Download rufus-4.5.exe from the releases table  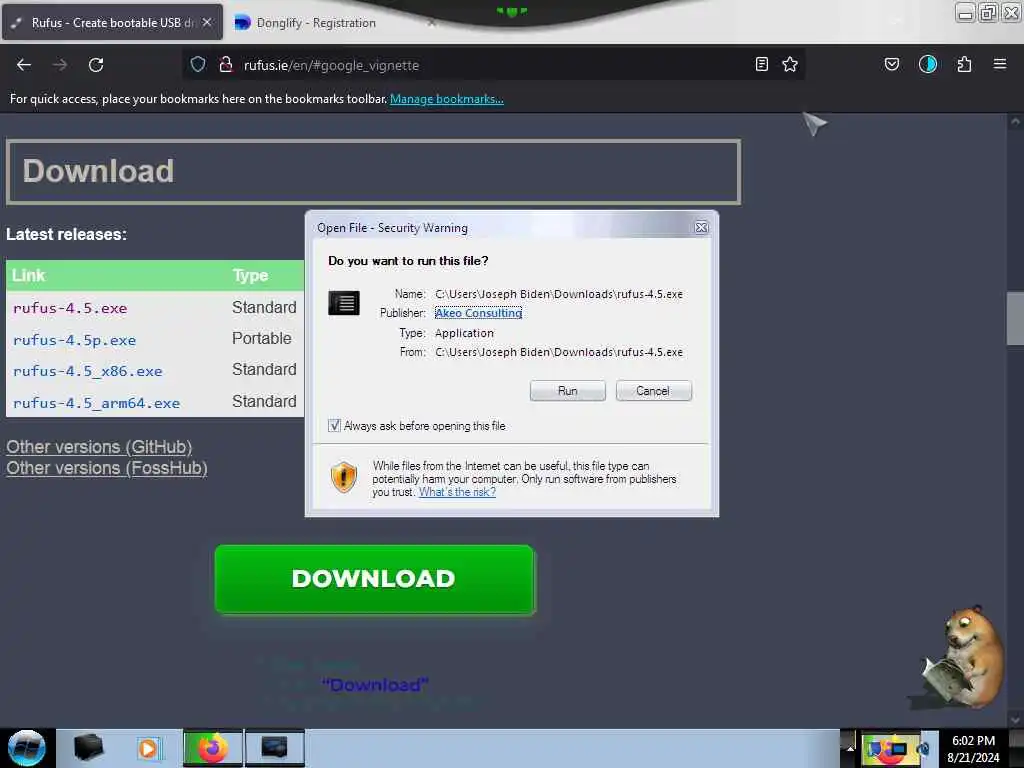pyautogui.click(x=70, y=308)
